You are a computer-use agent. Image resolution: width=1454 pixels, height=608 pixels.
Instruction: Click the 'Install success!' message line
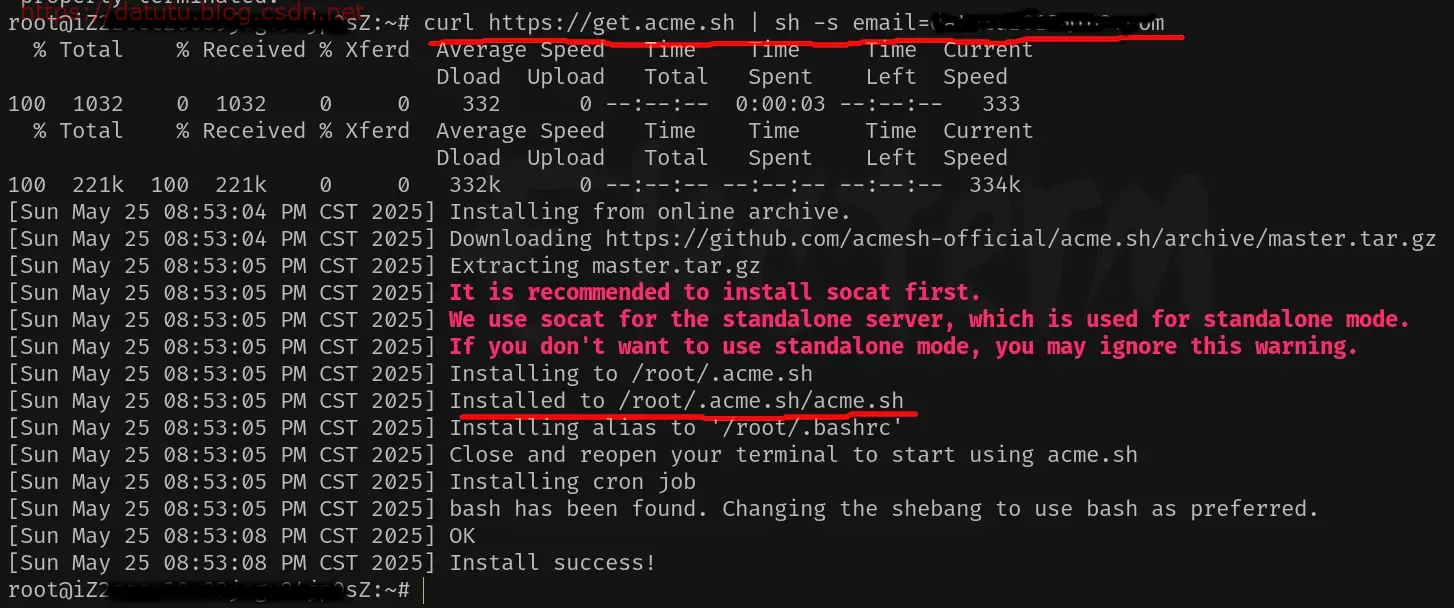click(552, 563)
